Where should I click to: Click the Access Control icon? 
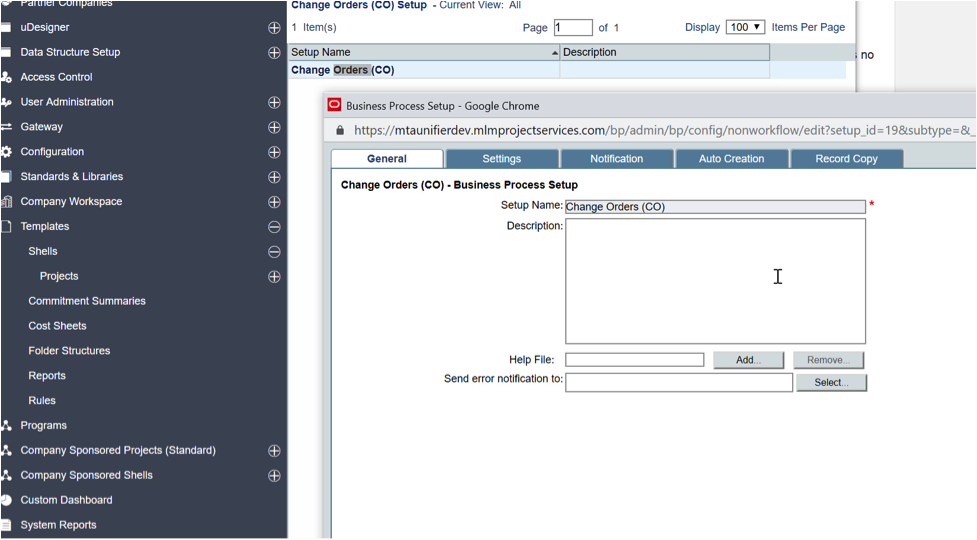pos(6,77)
